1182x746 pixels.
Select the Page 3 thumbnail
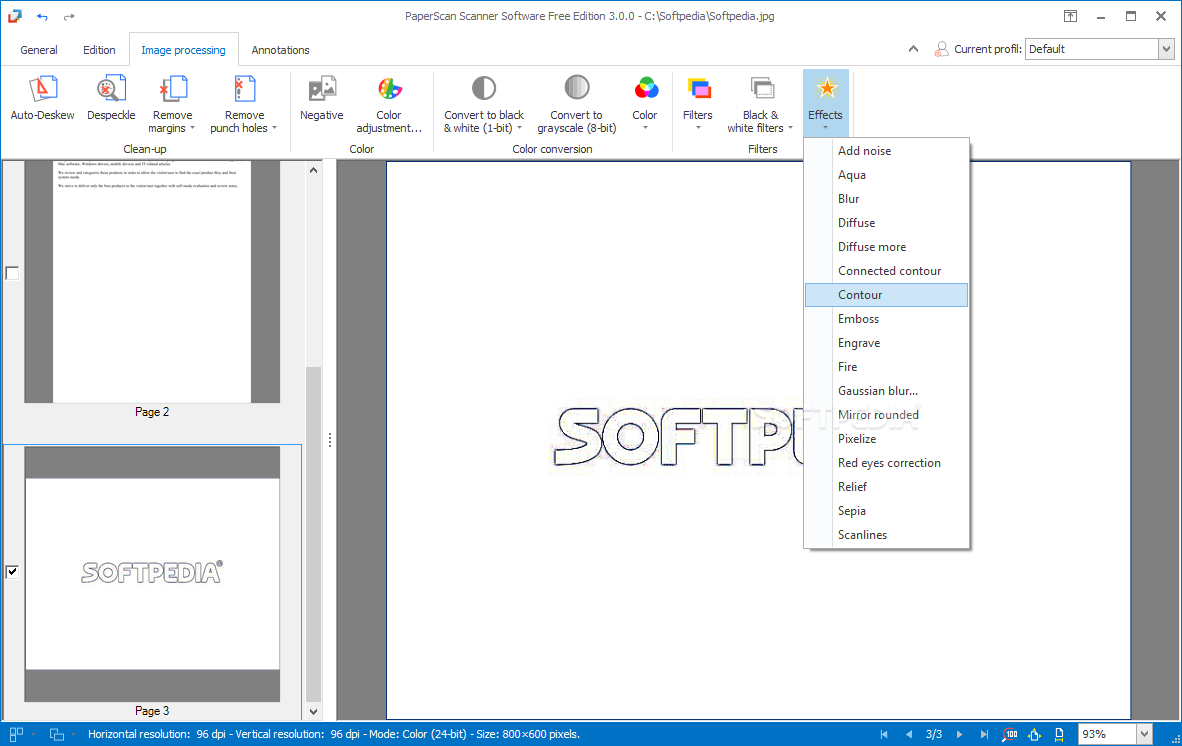[152, 574]
